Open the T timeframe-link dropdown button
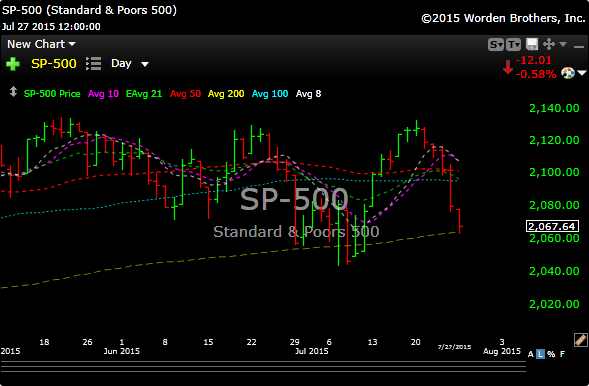The image size is (589, 386). (513, 45)
